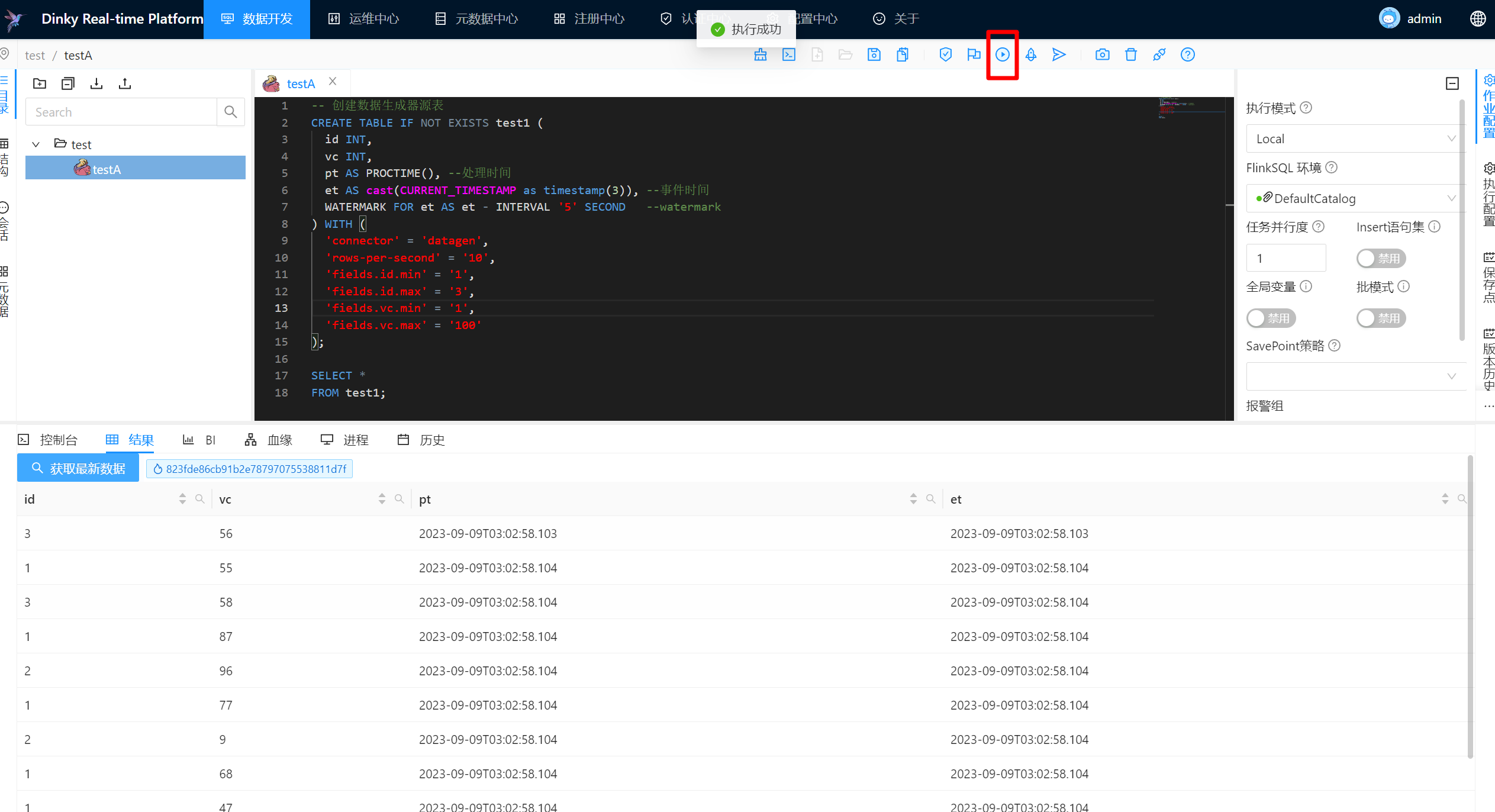Open help with question mark icon
The height and width of the screenshot is (812, 1495).
(x=1188, y=55)
